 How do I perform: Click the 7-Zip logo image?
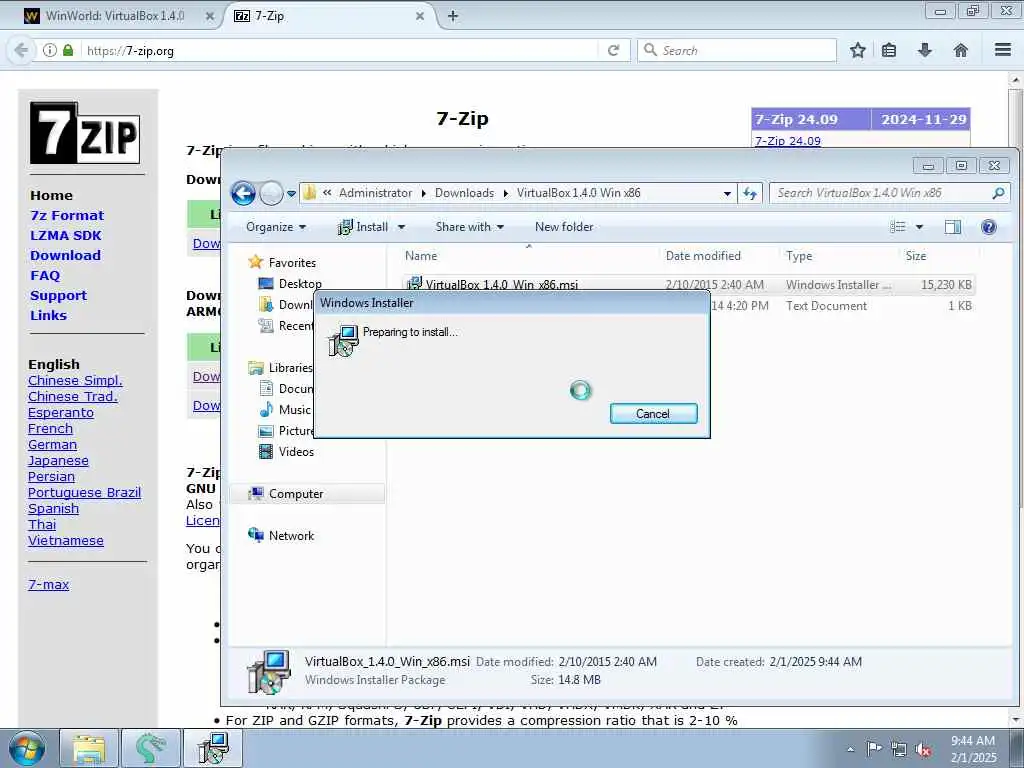[85, 133]
